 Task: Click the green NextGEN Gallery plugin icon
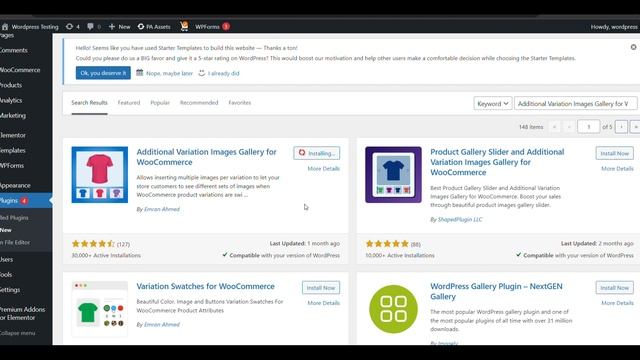point(393,309)
